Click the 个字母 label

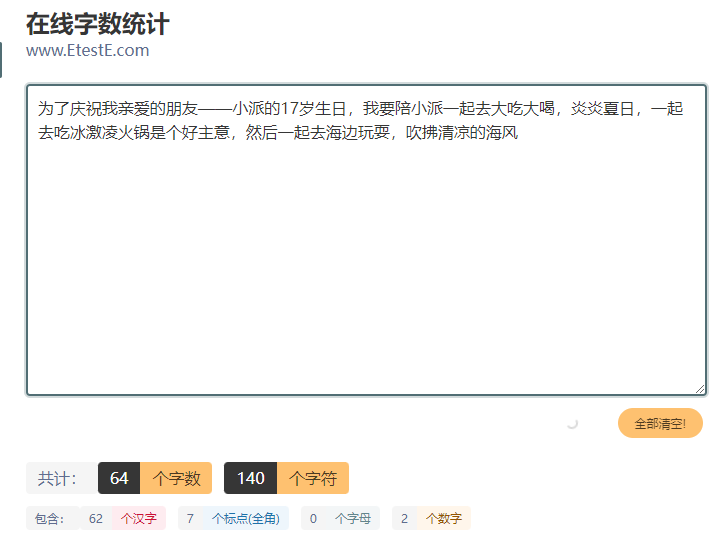[353, 518]
